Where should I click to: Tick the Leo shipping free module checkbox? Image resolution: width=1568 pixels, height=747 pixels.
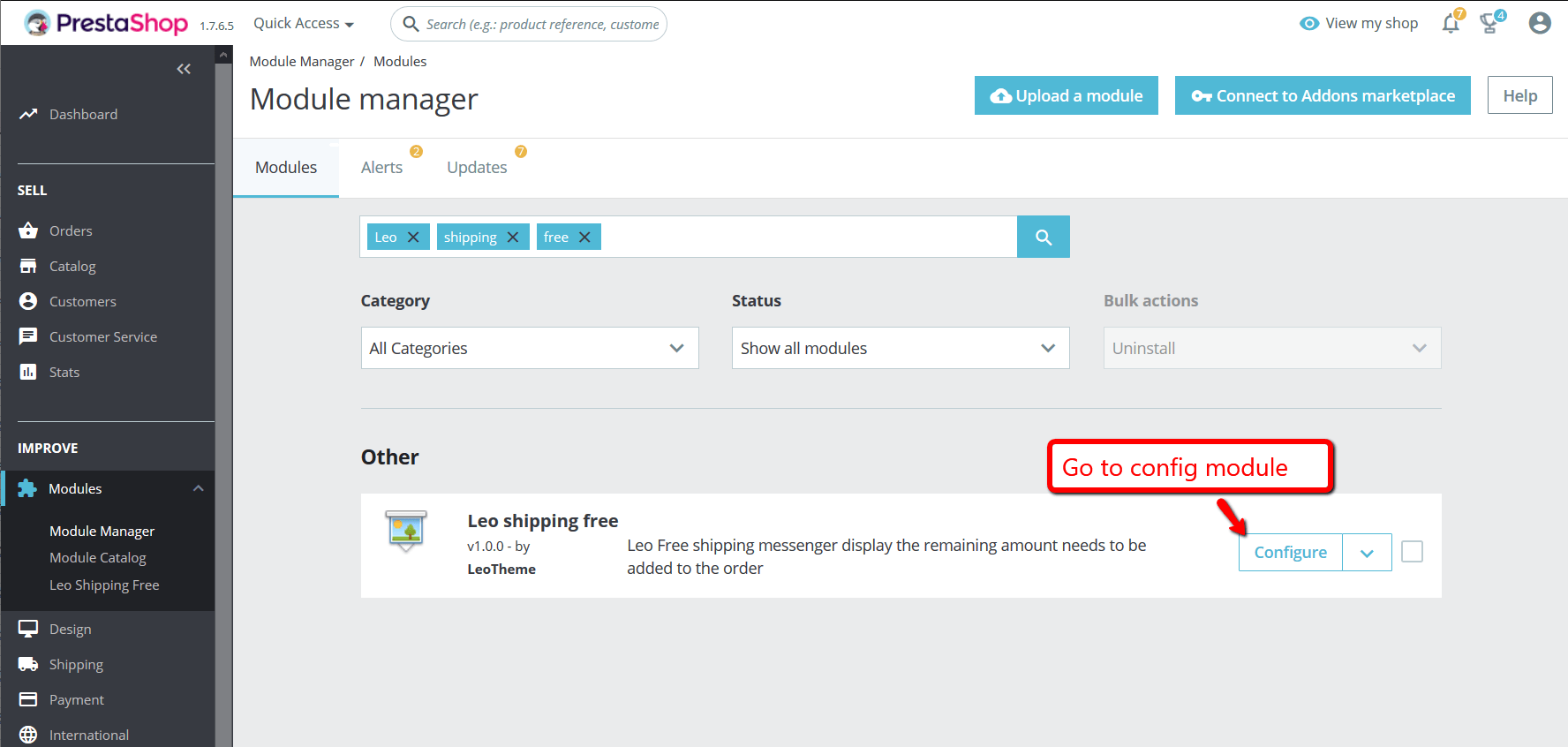(x=1413, y=552)
